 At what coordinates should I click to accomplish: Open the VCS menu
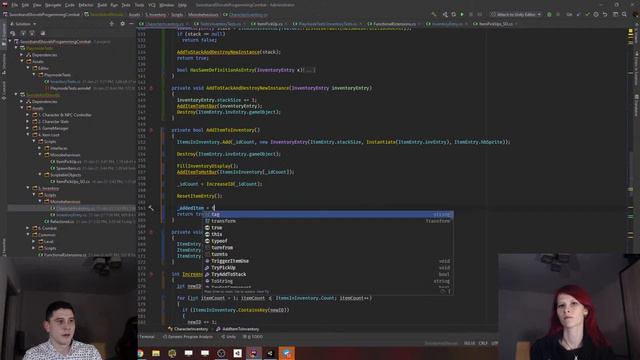pyautogui.click(x=152, y=5)
